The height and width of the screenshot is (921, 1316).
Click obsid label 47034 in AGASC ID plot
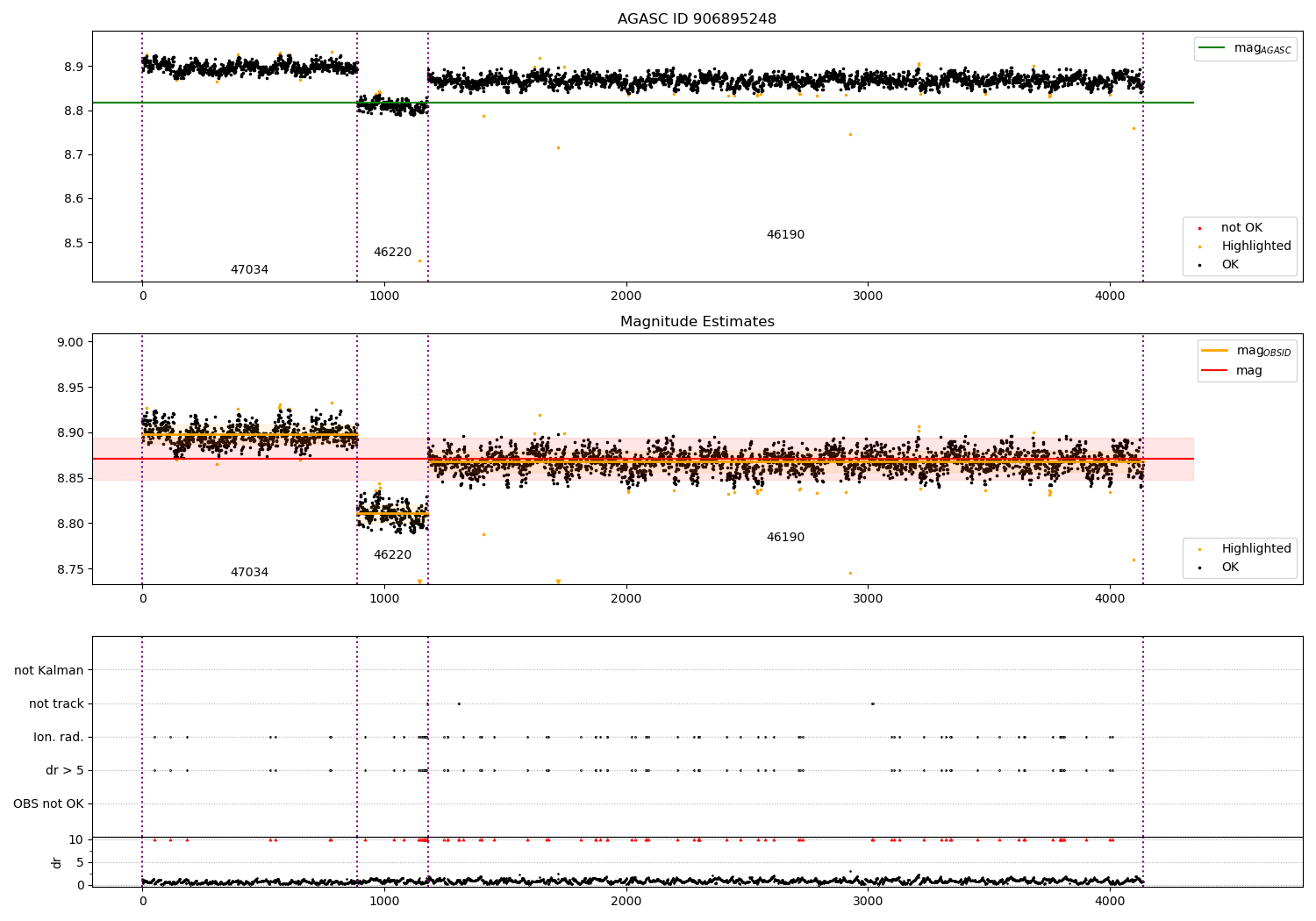[x=249, y=270]
